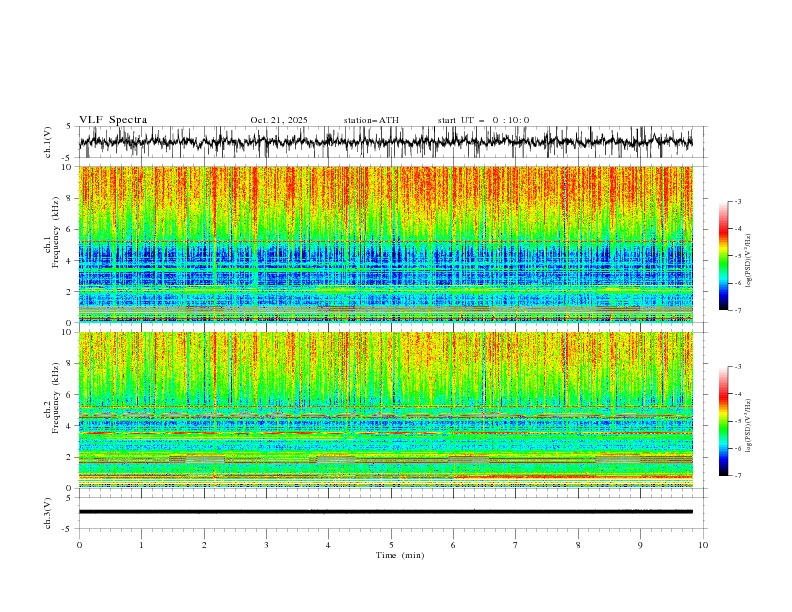Click the "0" tick on the time axis
The height and width of the screenshot is (612, 792).
pyautogui.click(x=79, y=545)
